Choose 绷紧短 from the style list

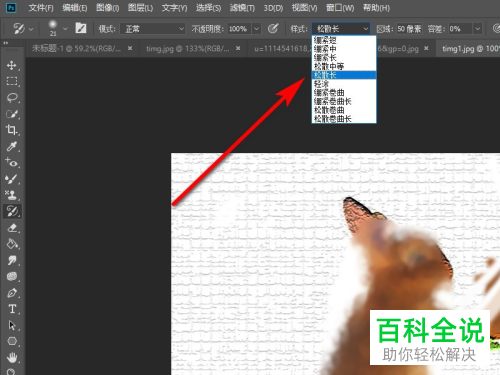tap(344, 40)
